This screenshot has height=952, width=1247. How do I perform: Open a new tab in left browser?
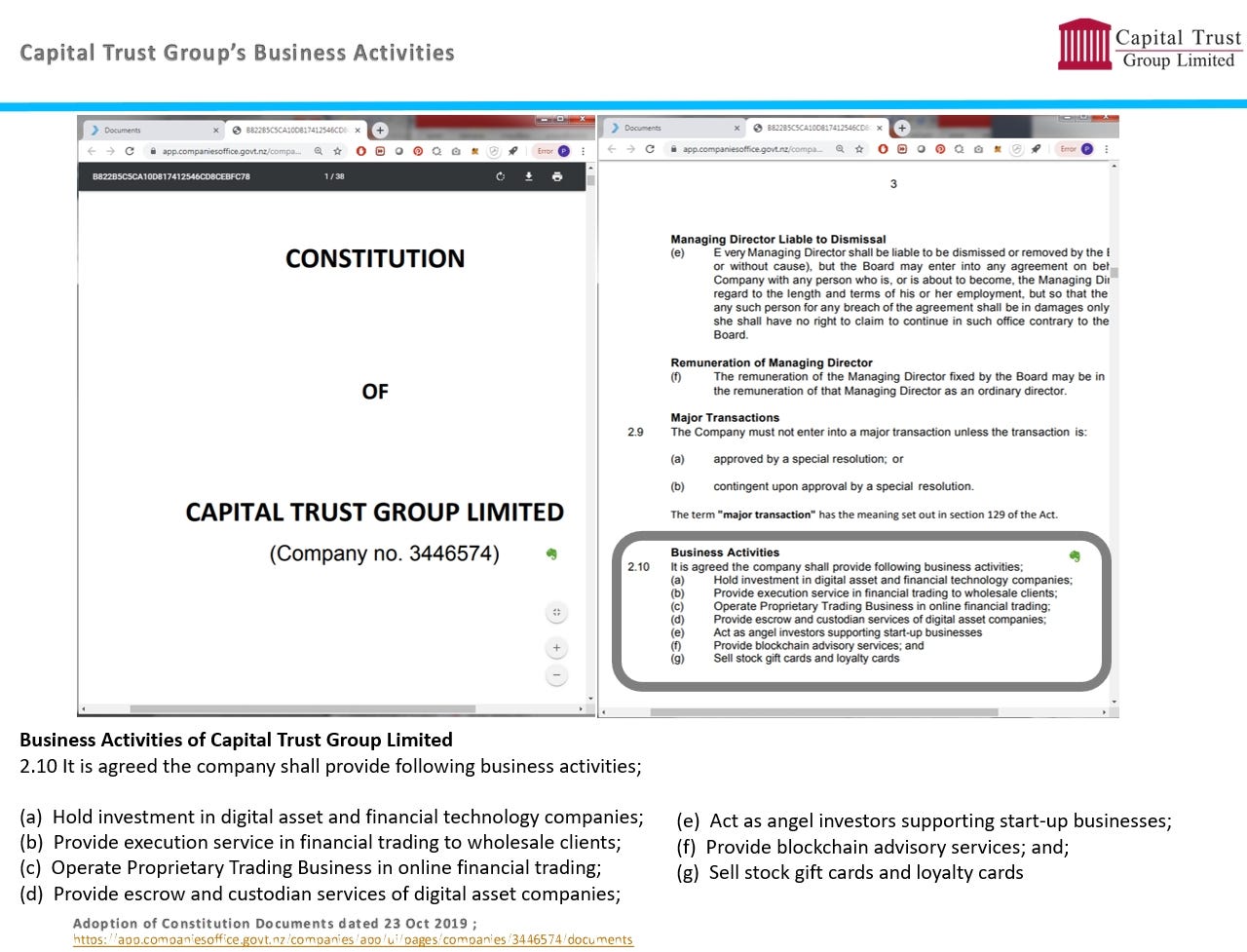[x=380, y=130]
